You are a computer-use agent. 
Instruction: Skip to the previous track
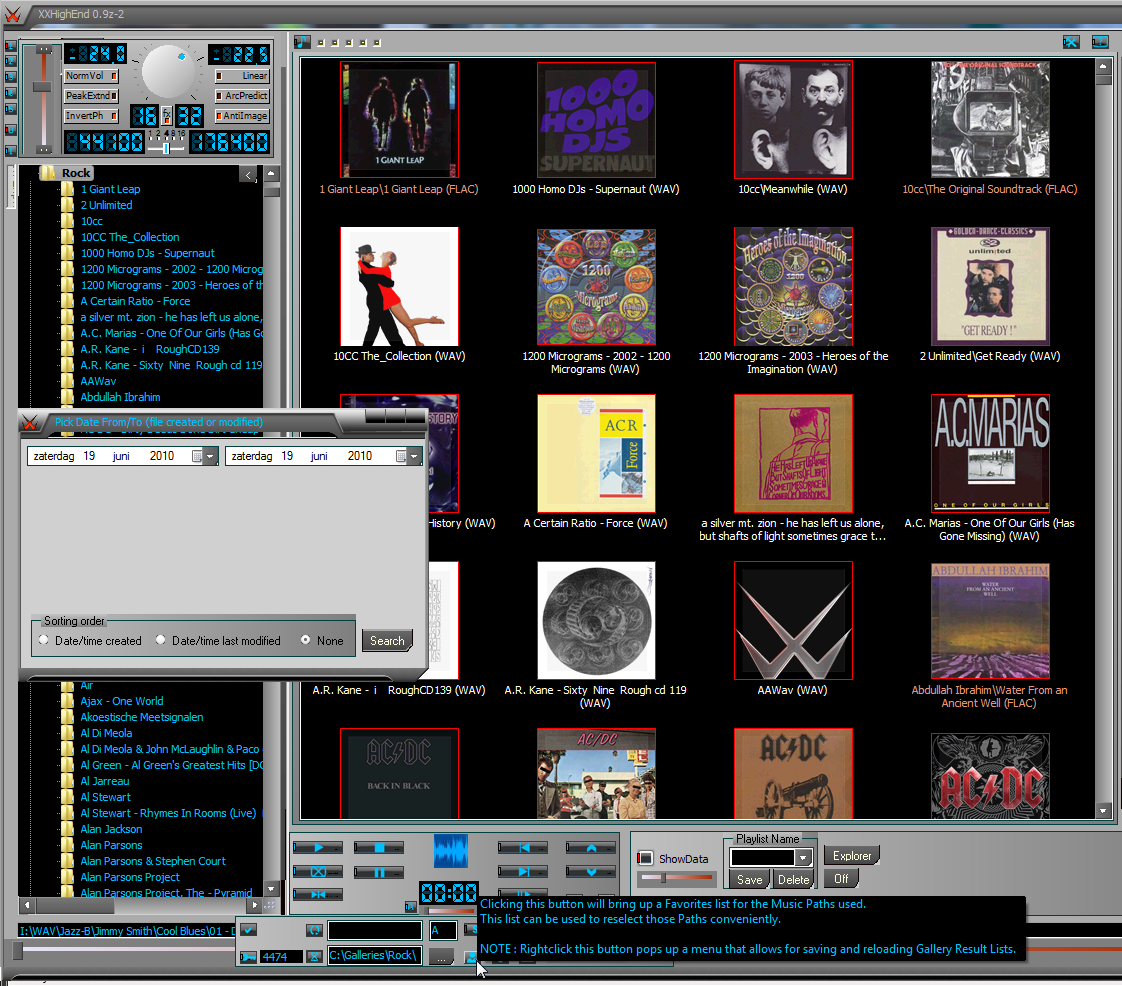point(523,848)
